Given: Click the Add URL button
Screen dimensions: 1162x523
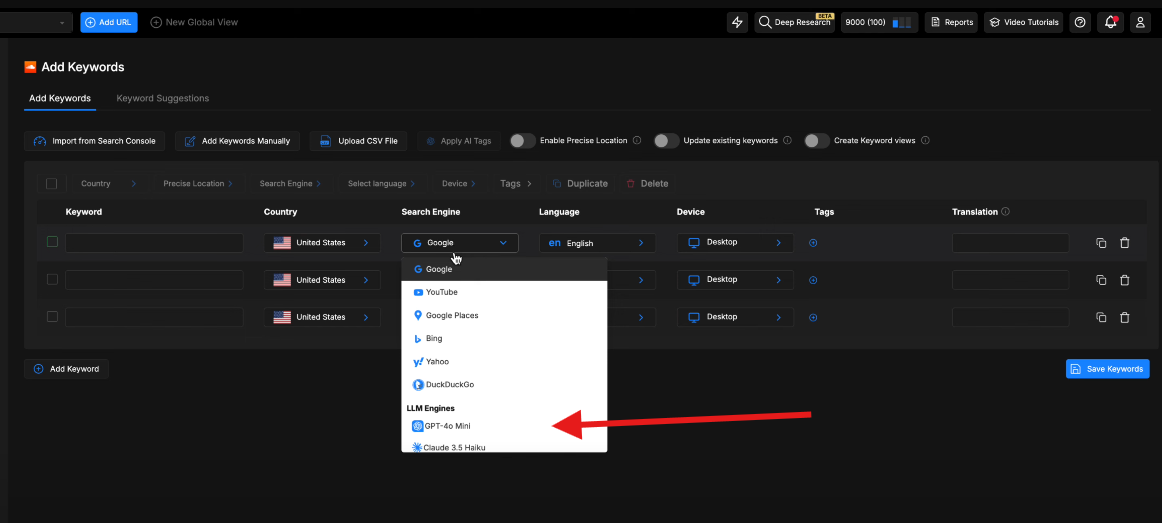Looking at the screenshot, I should pyautogui.click(x=109, y=22).
